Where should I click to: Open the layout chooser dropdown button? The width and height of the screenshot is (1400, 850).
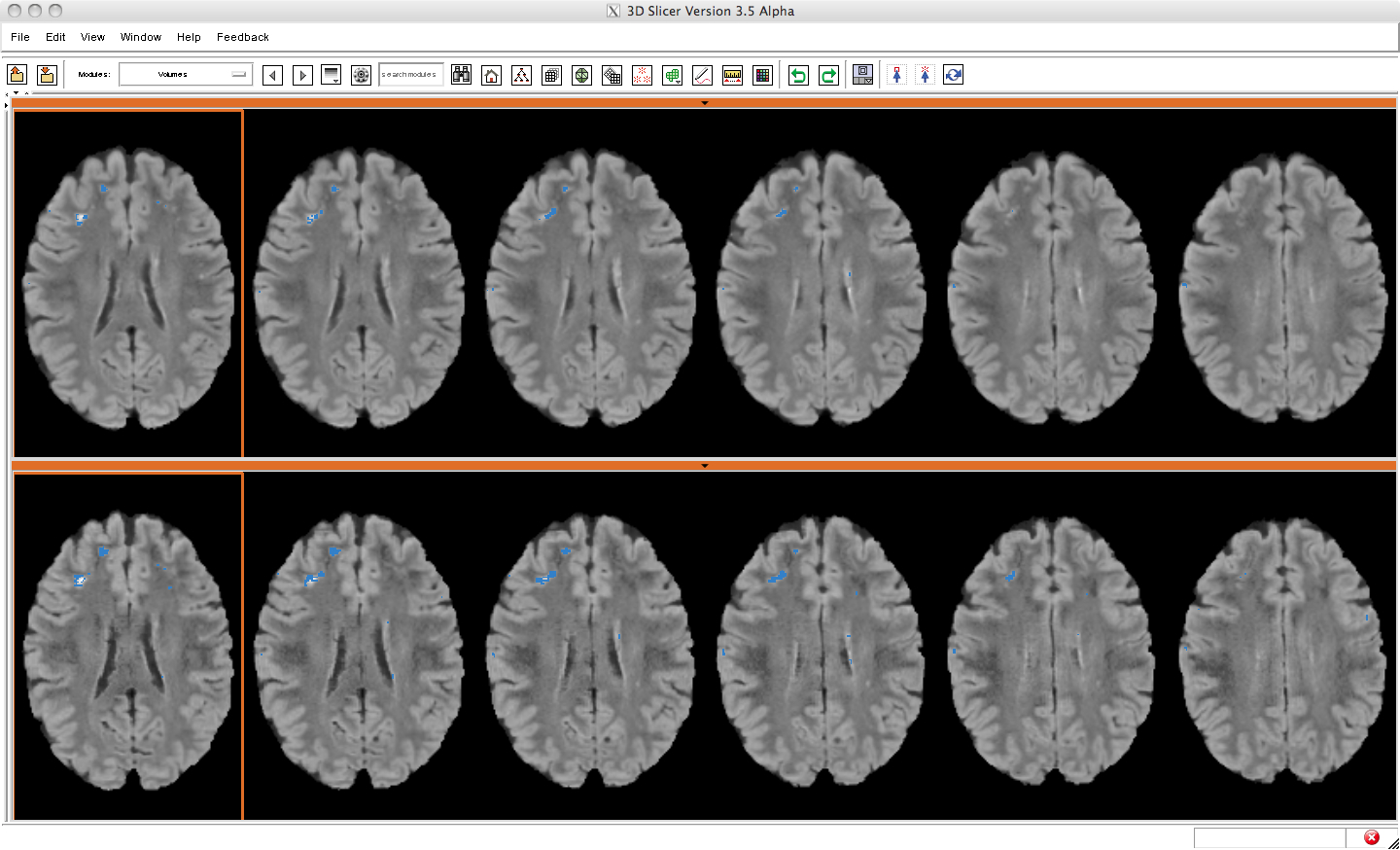(862, 75)
